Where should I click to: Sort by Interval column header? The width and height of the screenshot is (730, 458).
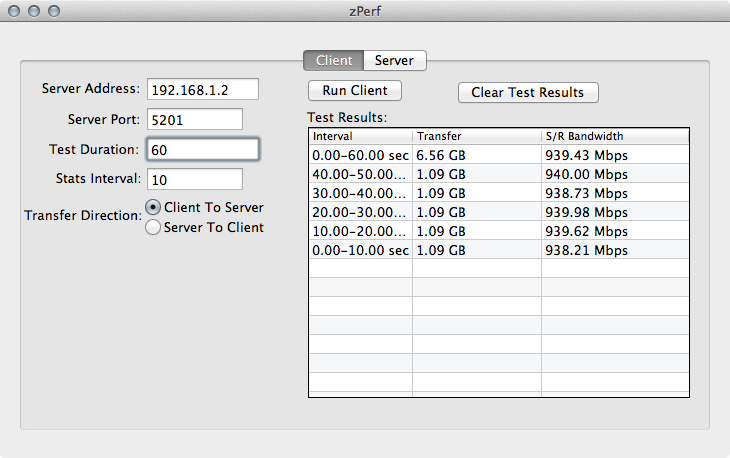click(359, 136)
